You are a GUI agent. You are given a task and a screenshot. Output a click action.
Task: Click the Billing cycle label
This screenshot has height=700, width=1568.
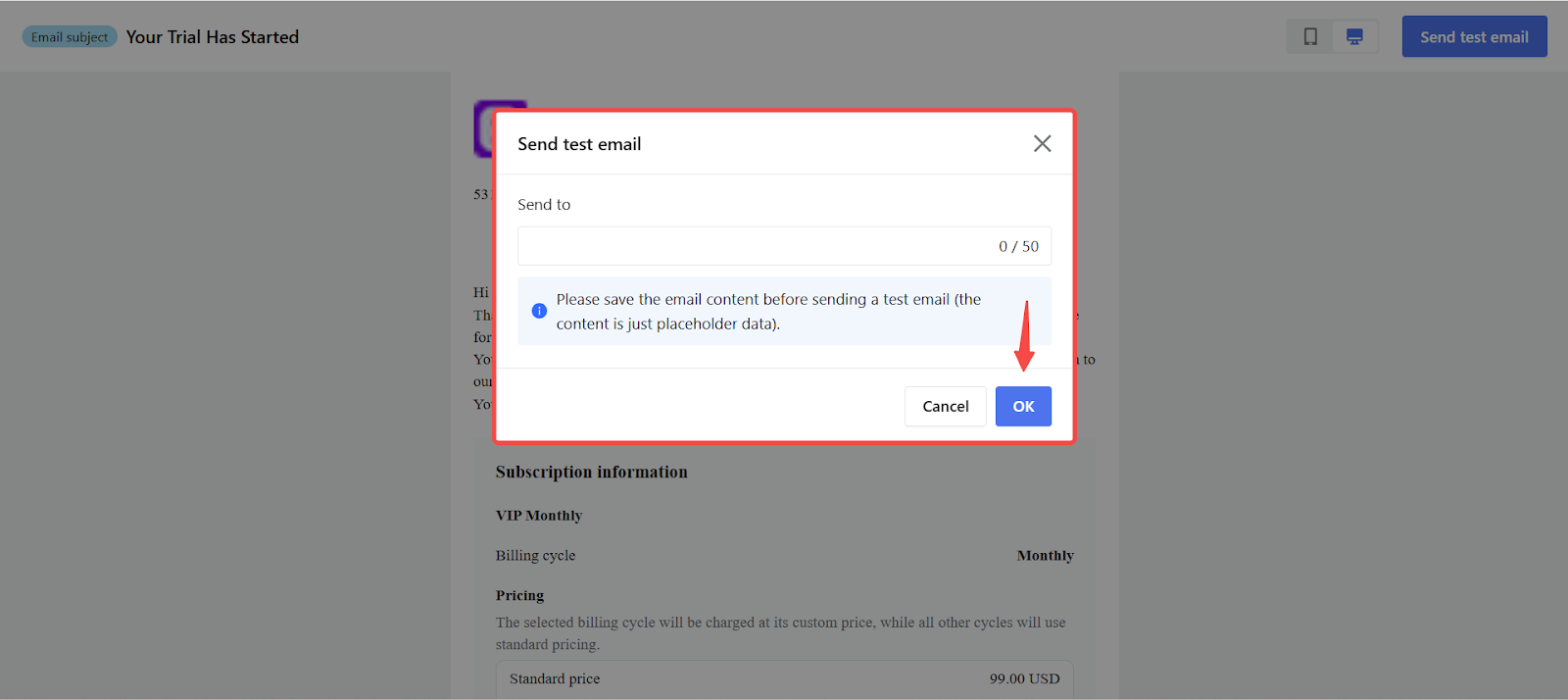click(x=535, y=556)
